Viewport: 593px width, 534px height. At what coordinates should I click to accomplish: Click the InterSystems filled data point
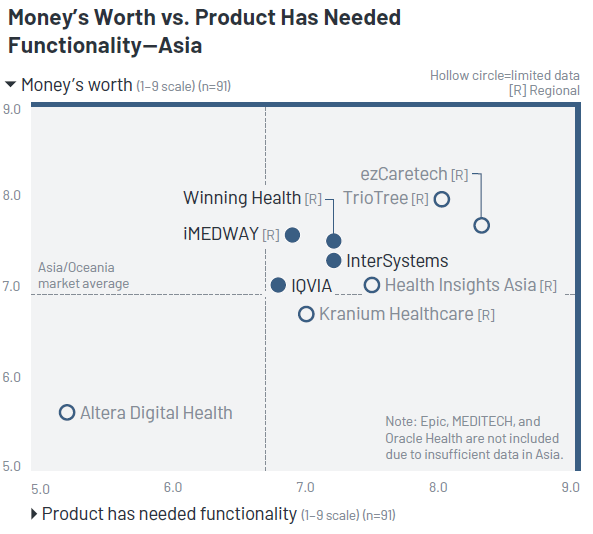coord(334,260)
